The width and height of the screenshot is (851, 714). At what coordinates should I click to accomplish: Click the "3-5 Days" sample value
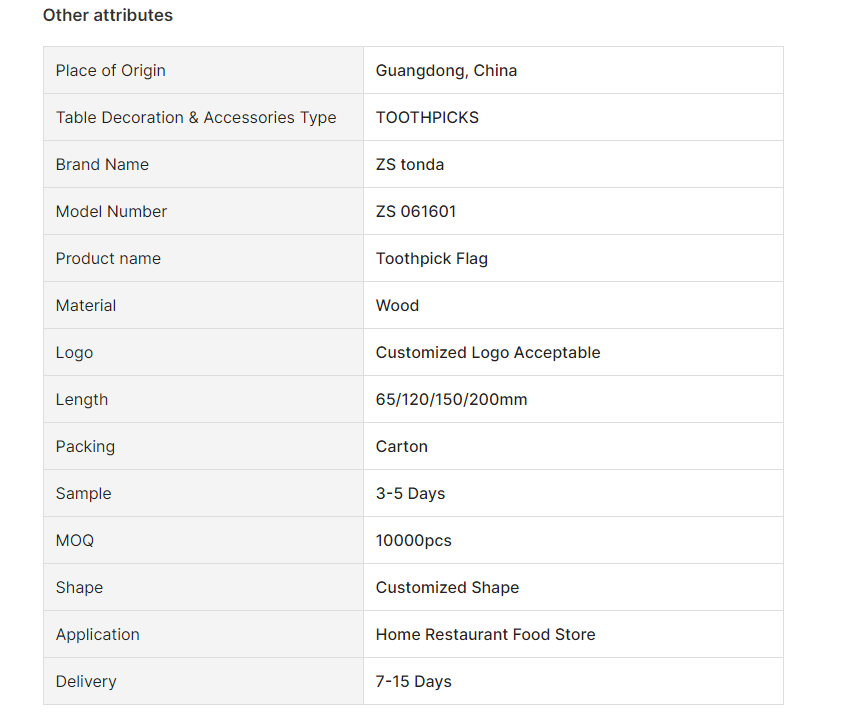[410, 493]
